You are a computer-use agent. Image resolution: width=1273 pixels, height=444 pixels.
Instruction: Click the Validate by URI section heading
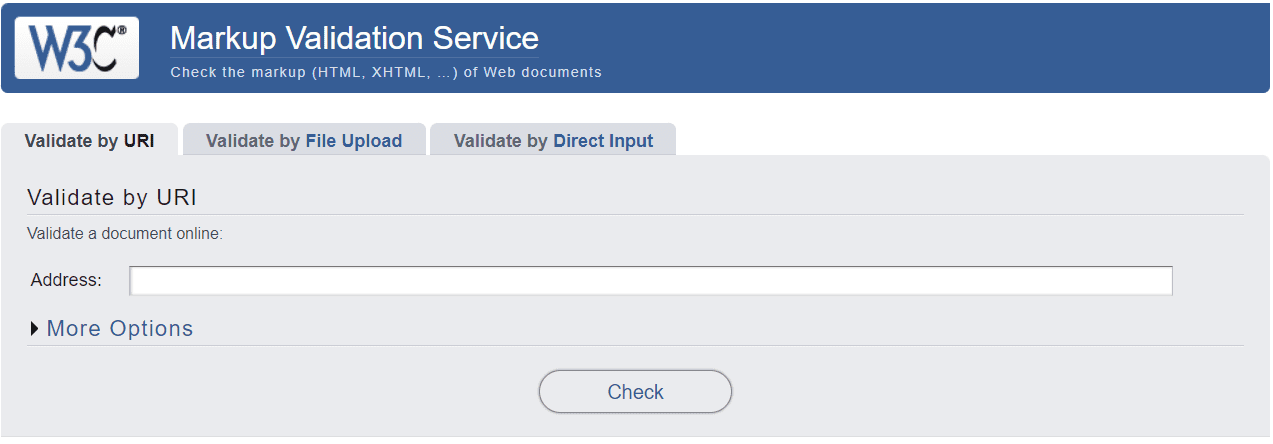[112, 197]
